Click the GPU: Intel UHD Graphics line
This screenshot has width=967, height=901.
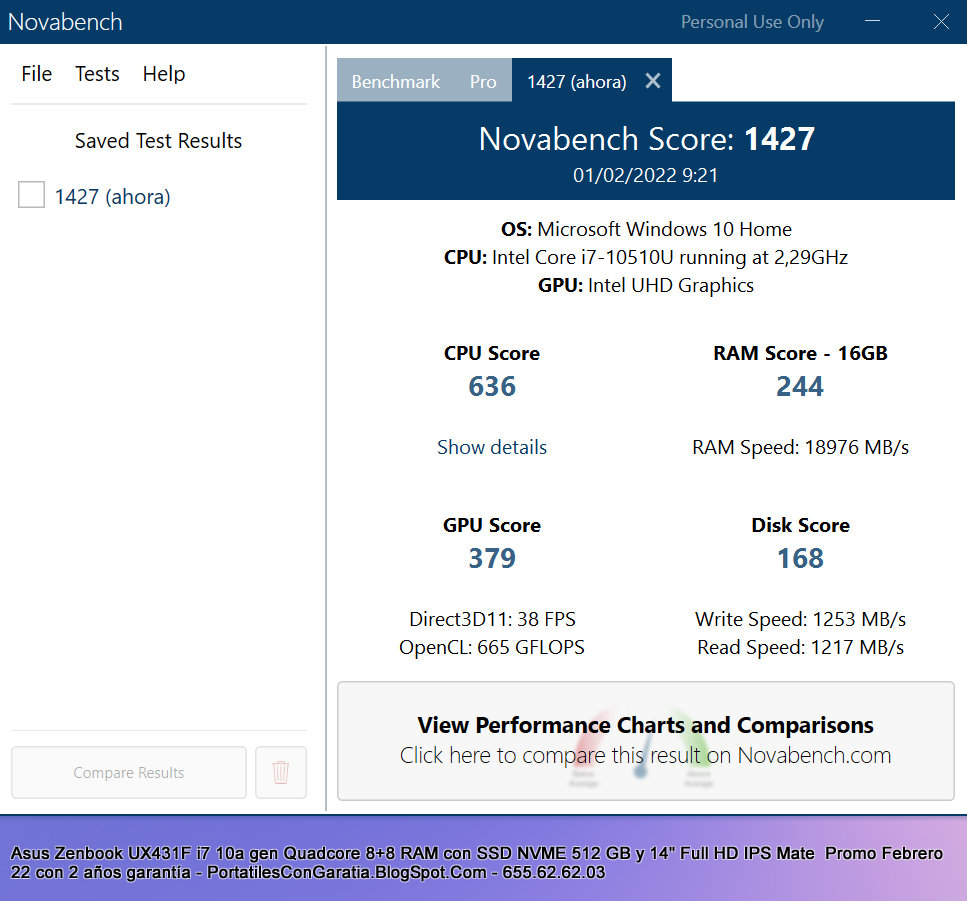(646, 286)
